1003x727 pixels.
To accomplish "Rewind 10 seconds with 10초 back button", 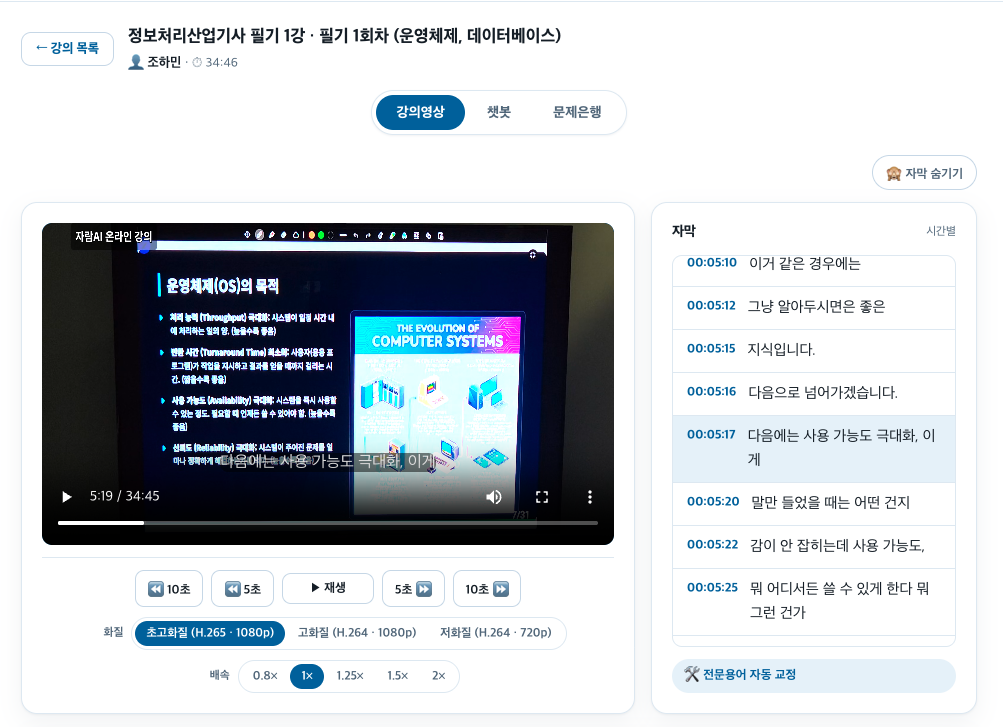I will (169, 589).
